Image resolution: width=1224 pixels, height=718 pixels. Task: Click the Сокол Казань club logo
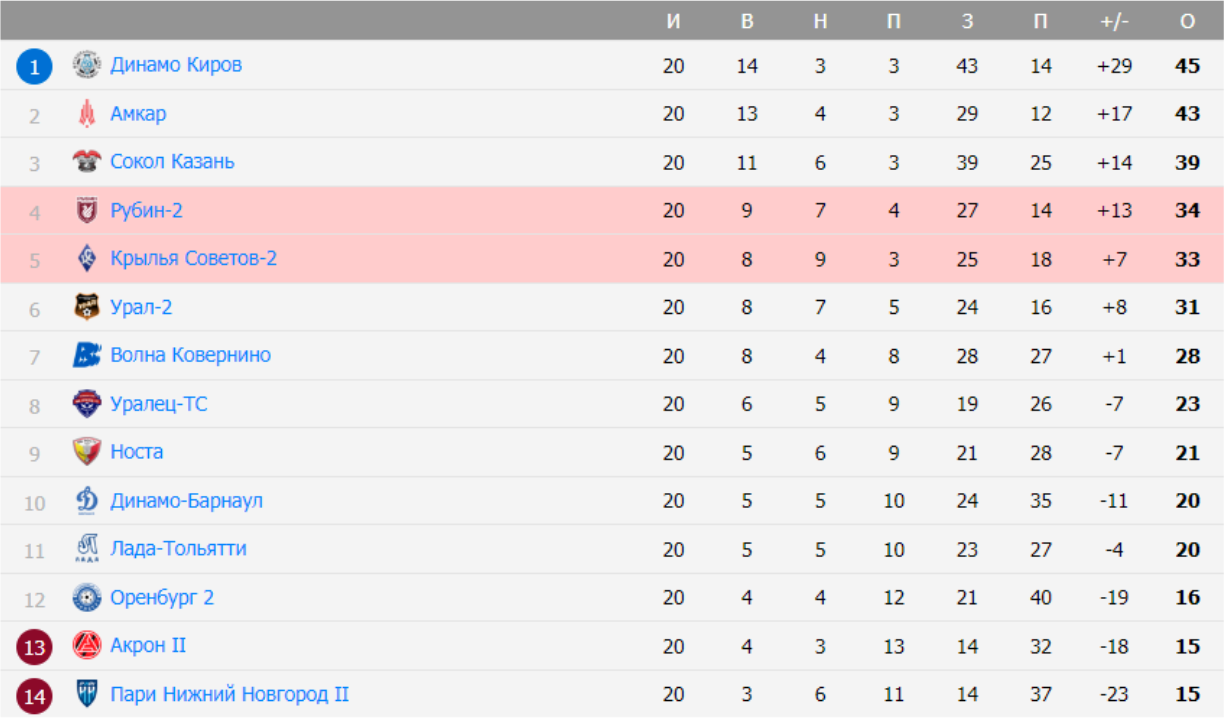87,162
